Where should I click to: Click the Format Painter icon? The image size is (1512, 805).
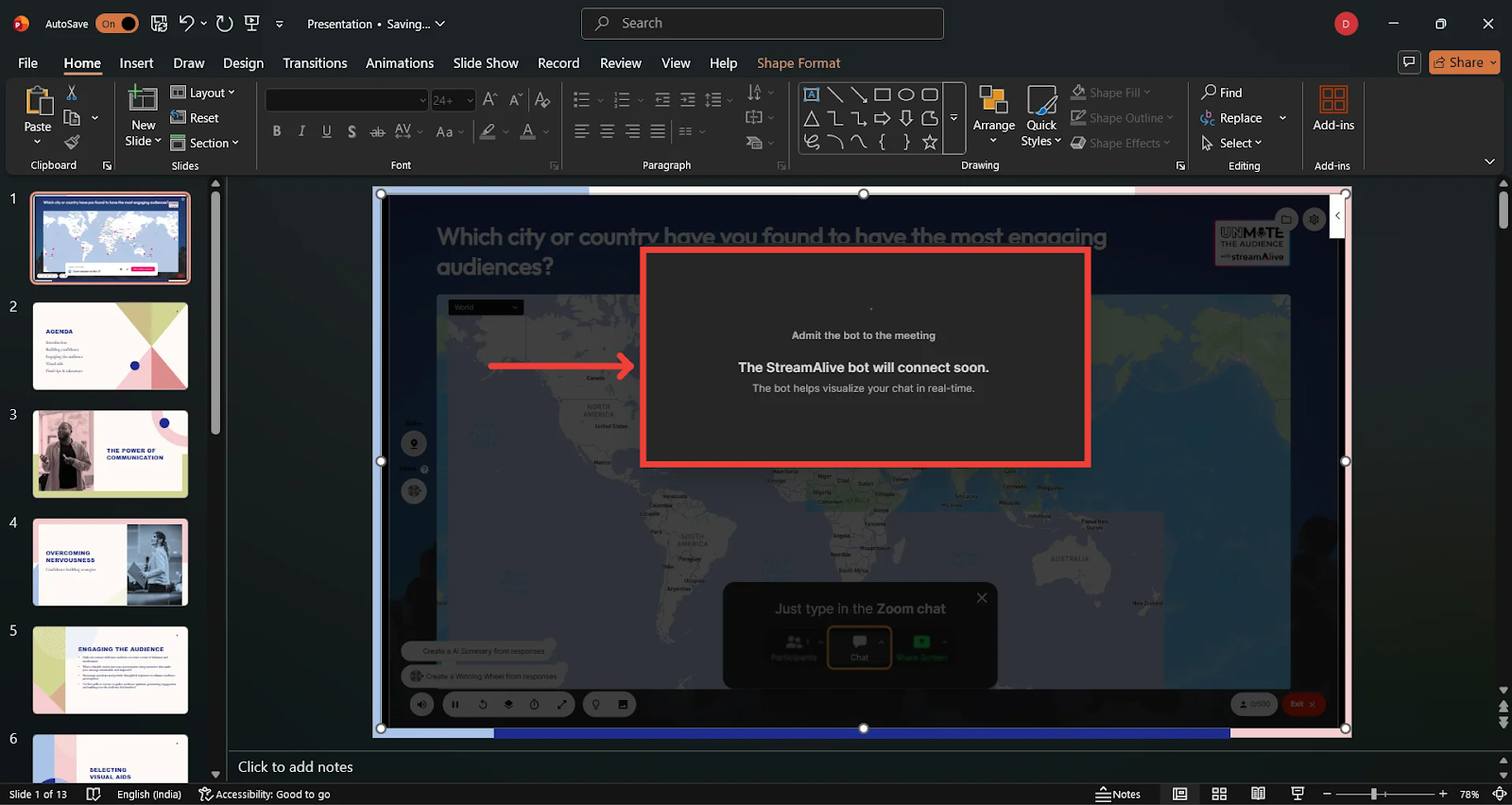click(x=72, y=142)
